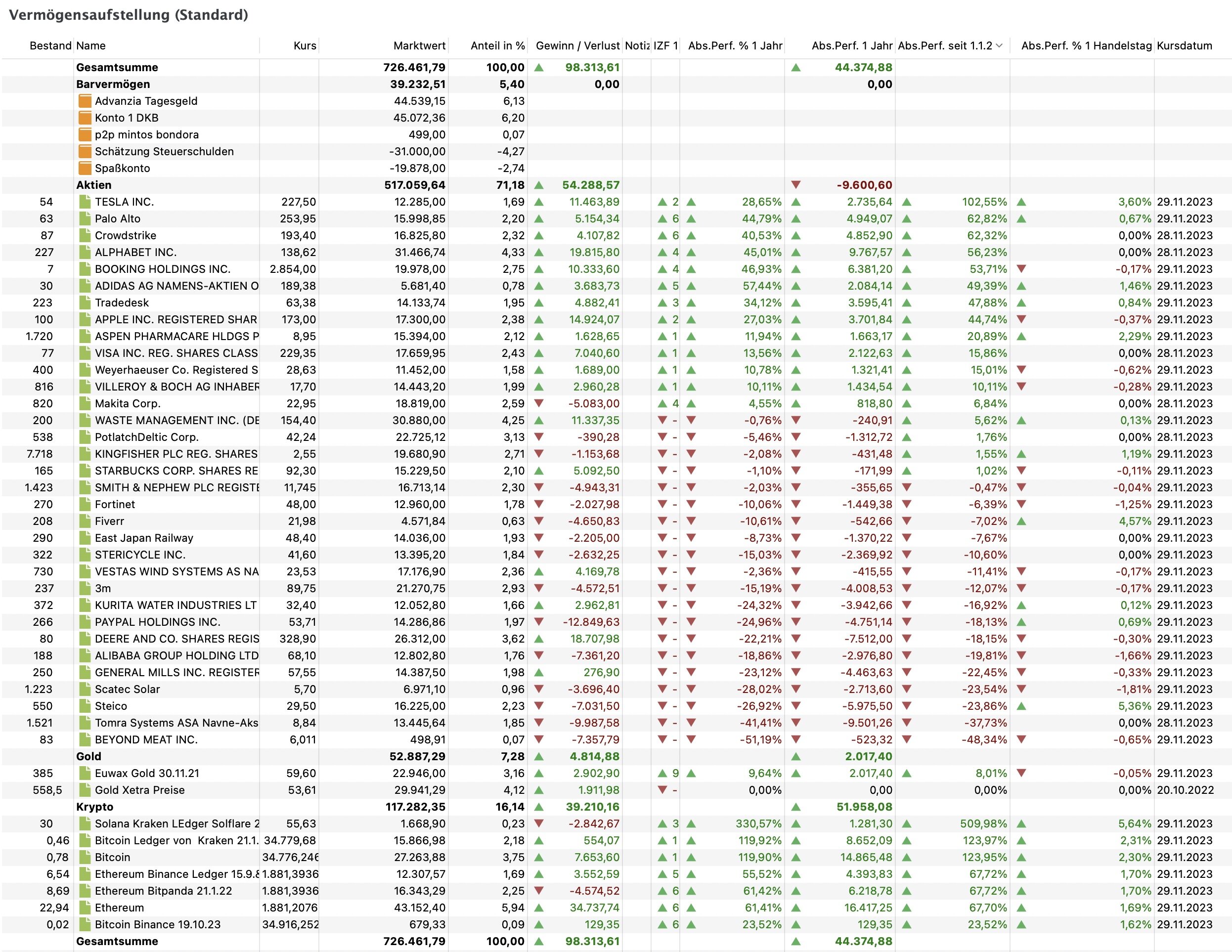Click the green document icon beside Bitcoin Binance 19.10.23

click(85, 924)
